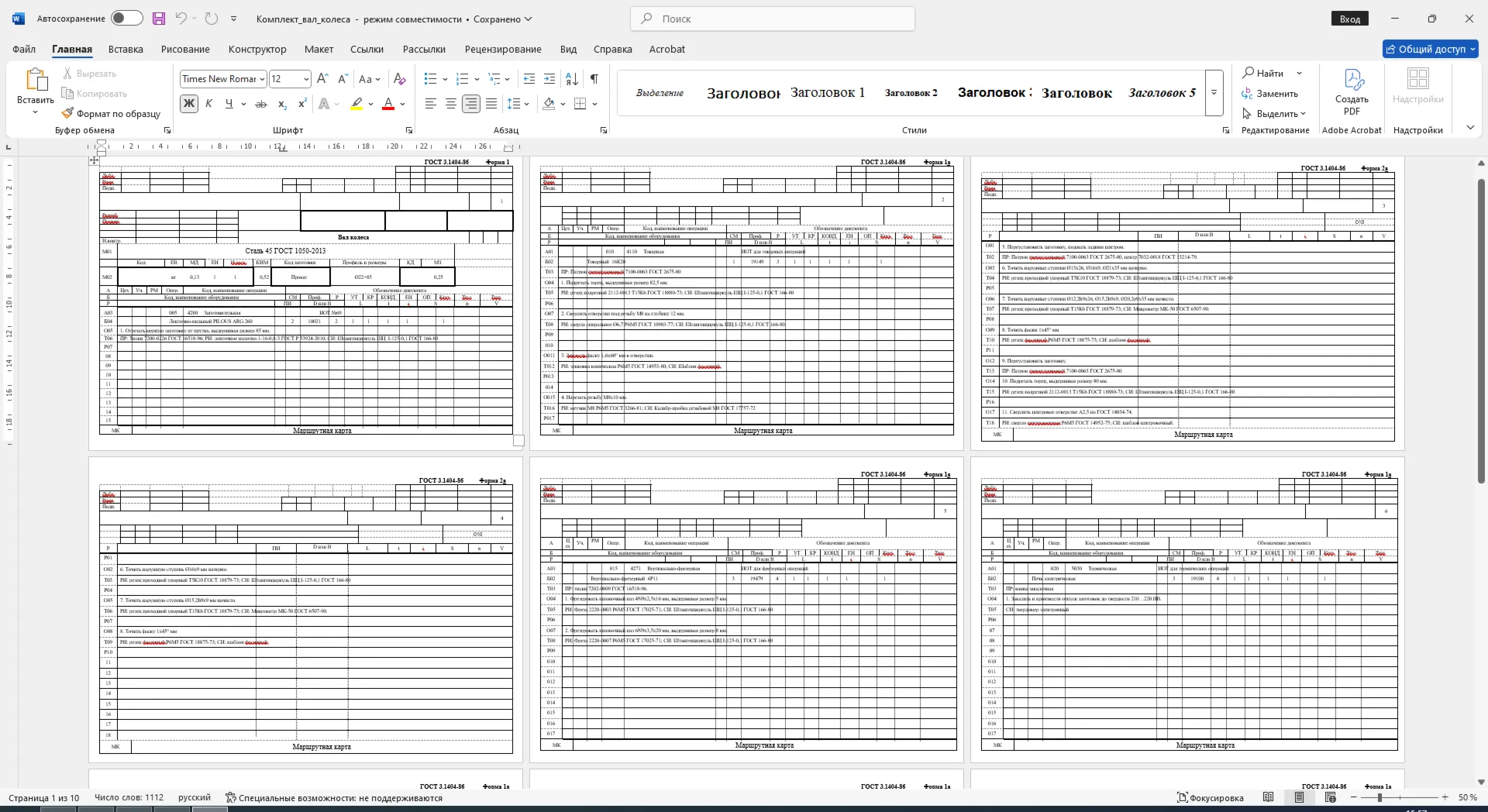The height and width of the screenshot is (812, 1488).
Task: Click the Общий доступ button
Action: 1431,49
